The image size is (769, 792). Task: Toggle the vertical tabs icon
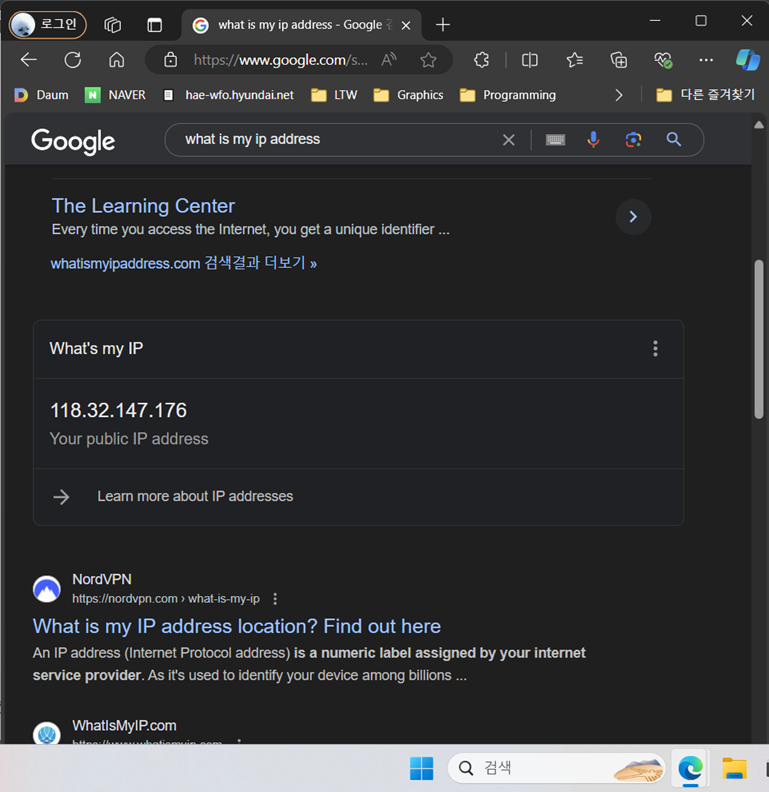coord(155,25)
